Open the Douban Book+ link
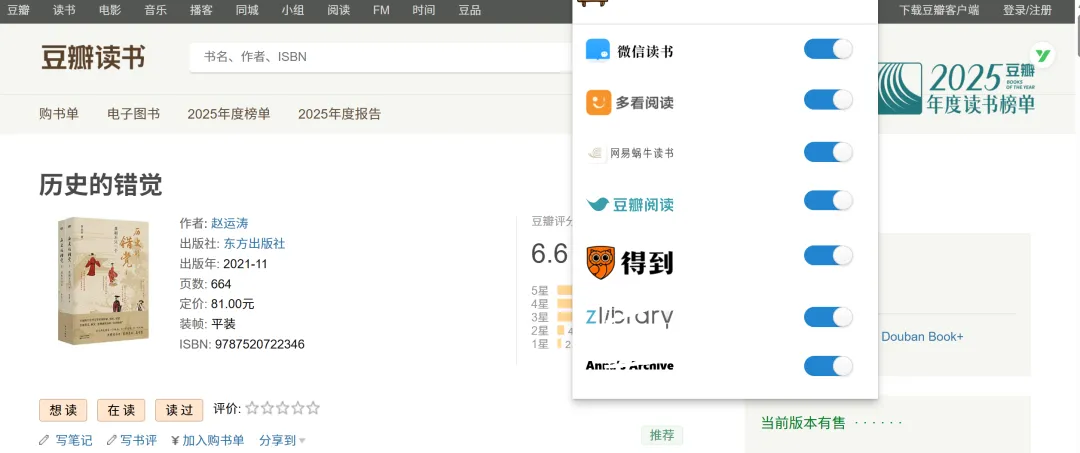The height and width of the screenshot is (453, 1080). (x=922, y=337)
